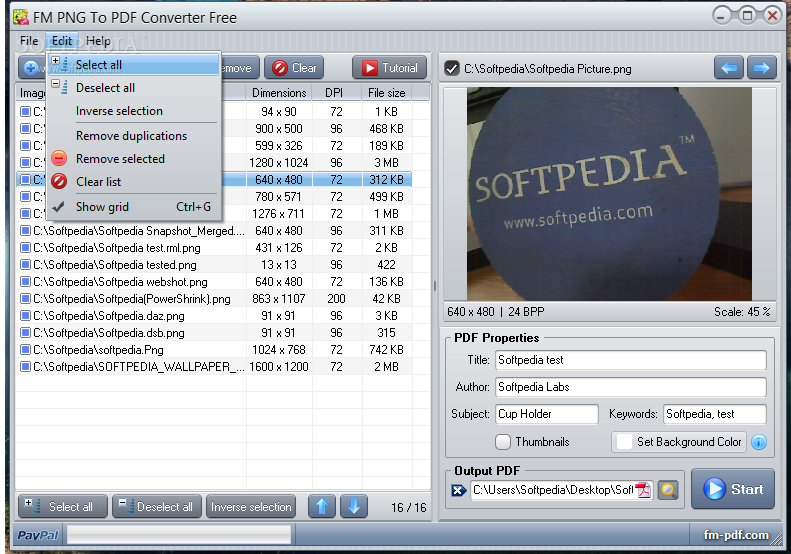Viewport: 791px width, 554px height.
Task: Move selected item up with arrow button
Action: (322, 506)
